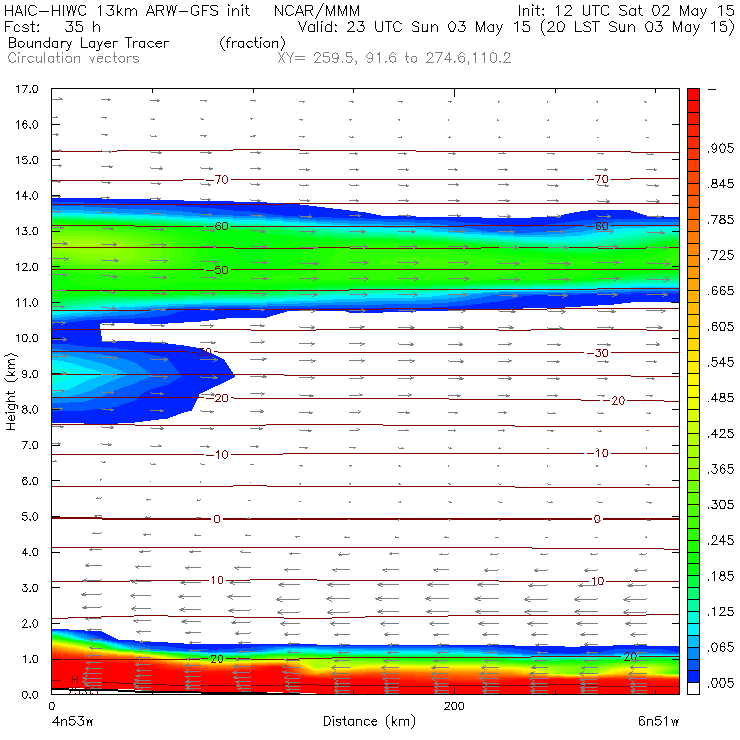Screen dimensions: 740x740
Task: Click the '9.0' height tick label
Action: (x=30, y=374)
